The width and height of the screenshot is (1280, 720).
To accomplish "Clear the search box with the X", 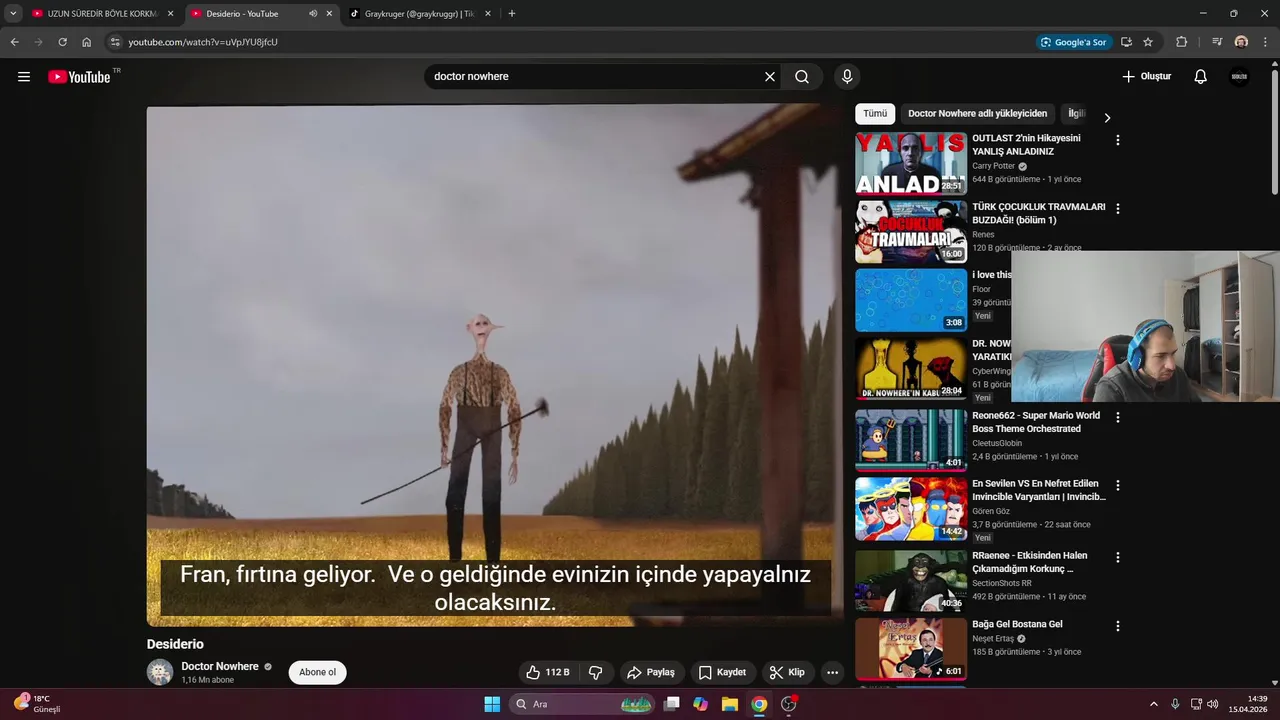I will 770,77.
